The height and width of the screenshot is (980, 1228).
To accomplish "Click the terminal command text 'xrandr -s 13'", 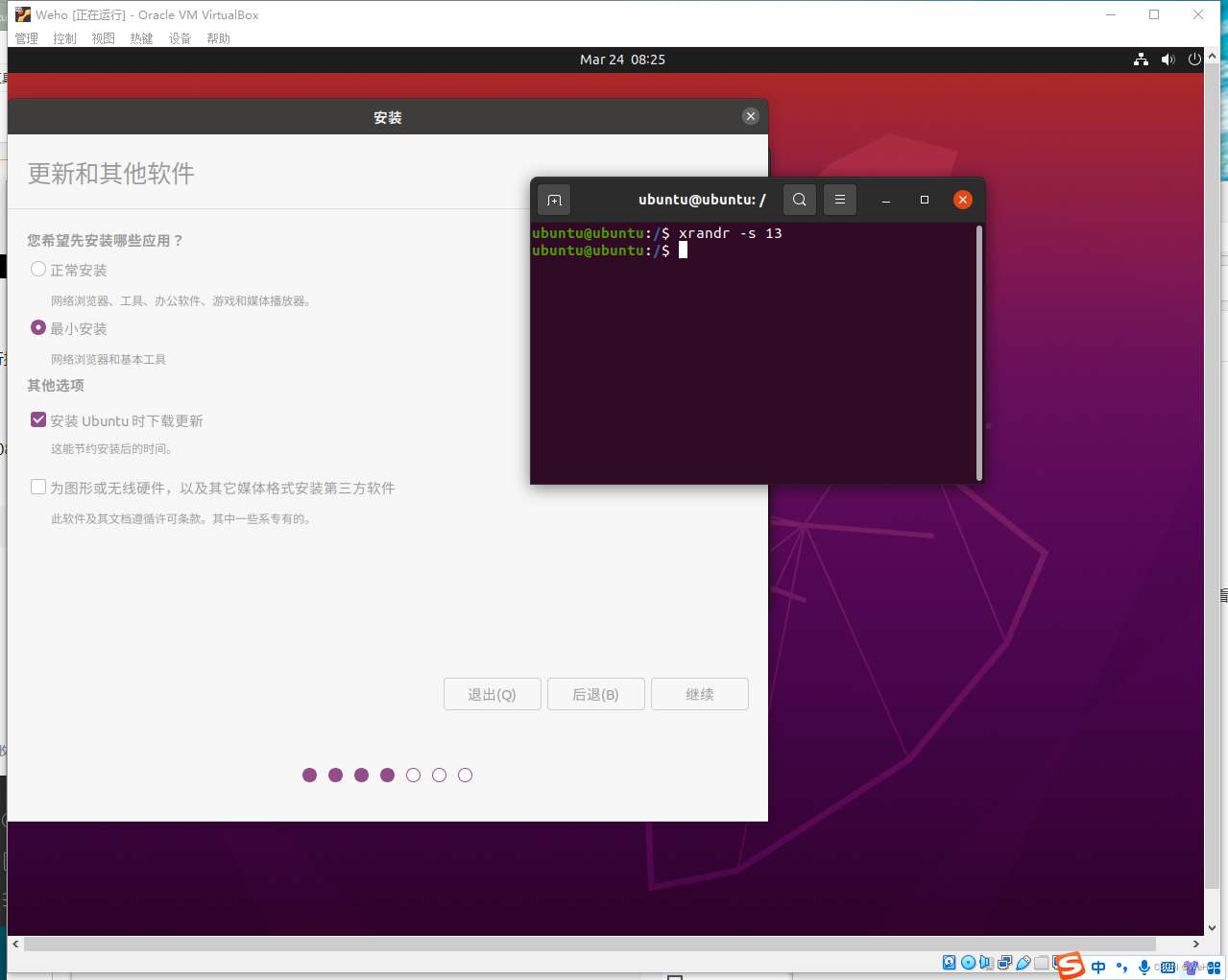I will point(730,233).
